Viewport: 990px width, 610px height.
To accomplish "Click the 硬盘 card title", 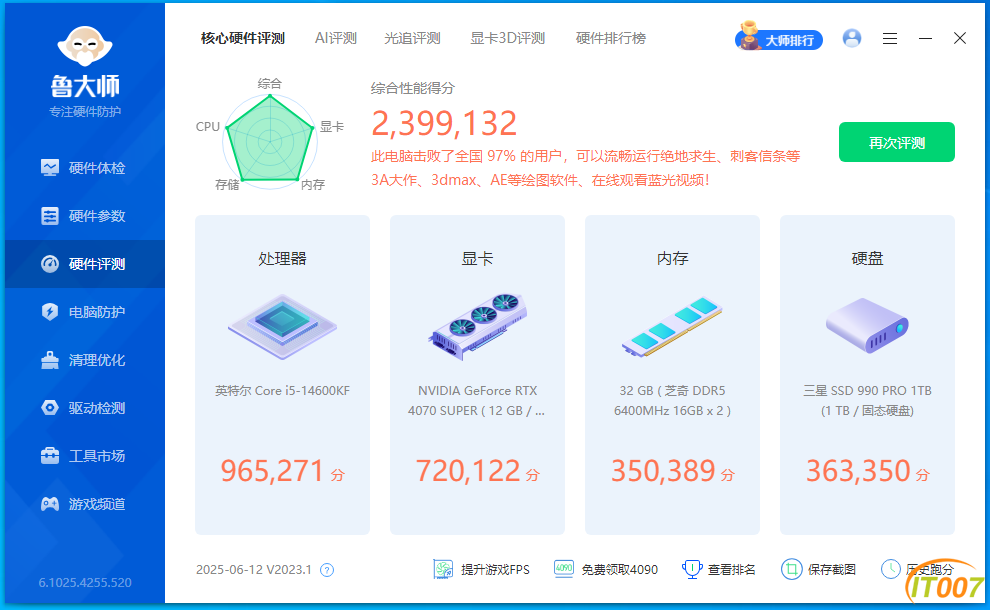I will coord(868,258).
